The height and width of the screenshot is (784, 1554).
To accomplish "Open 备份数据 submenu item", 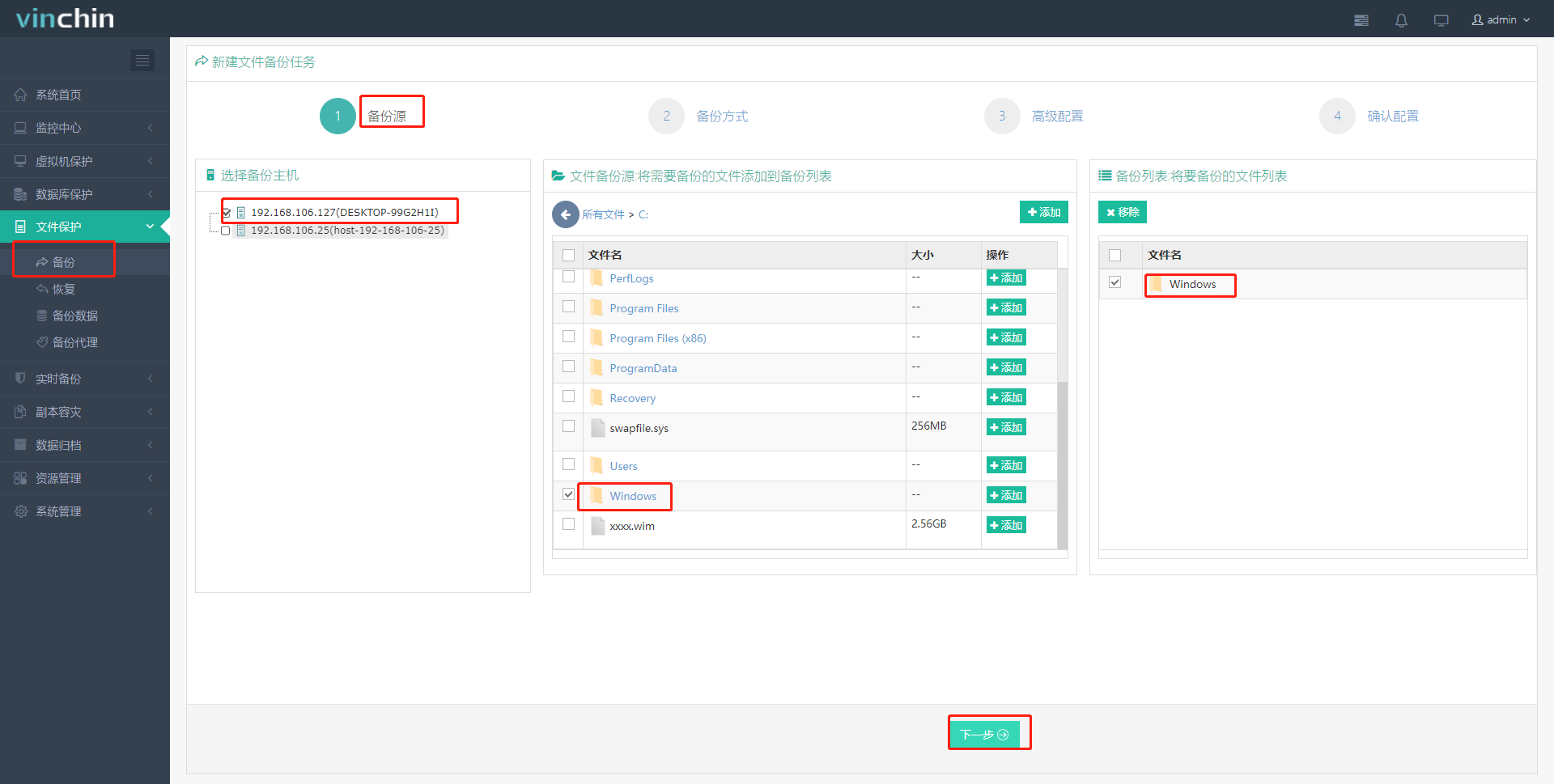I will coord(85,316).
